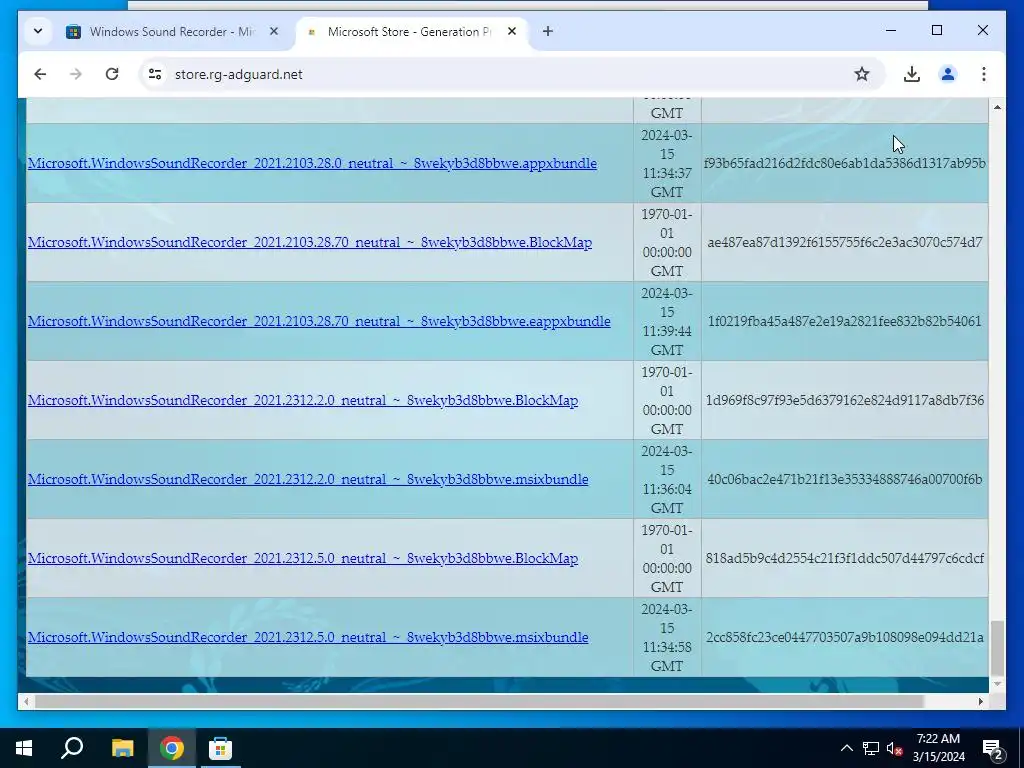Click hash starting 40c06bac2e471b21

844,479
